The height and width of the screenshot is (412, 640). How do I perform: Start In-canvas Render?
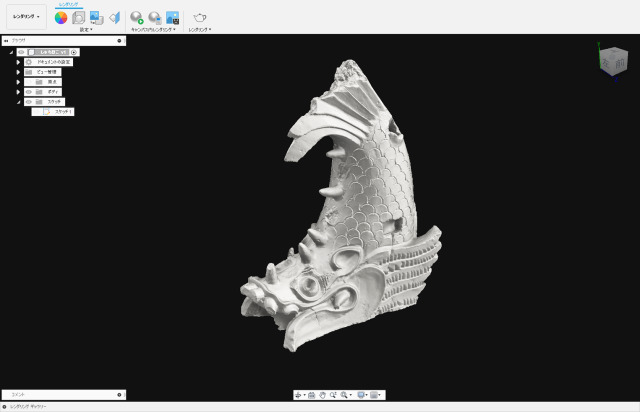click(137, 17)
